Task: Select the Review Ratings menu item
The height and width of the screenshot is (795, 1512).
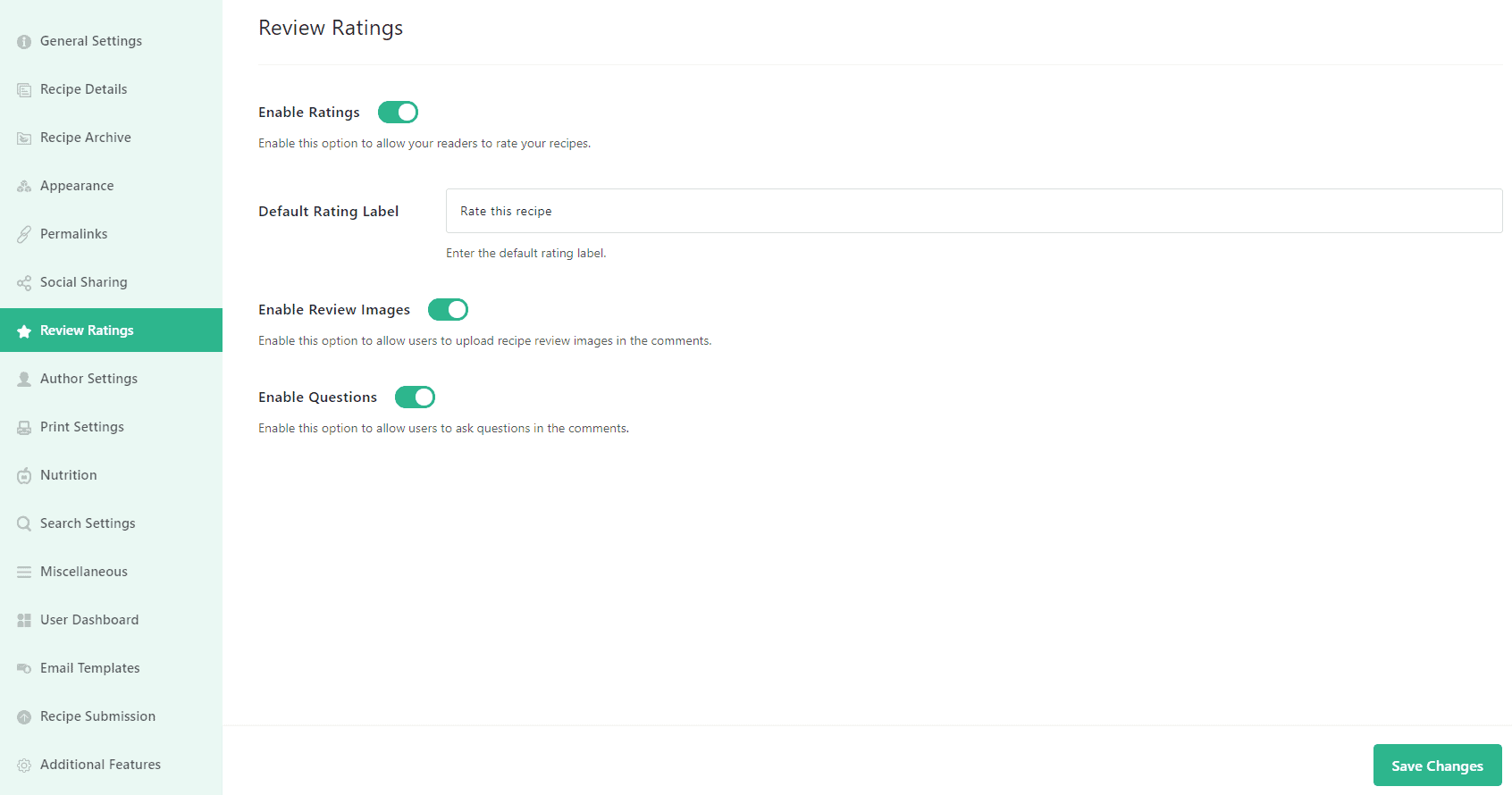Action: 111,331
